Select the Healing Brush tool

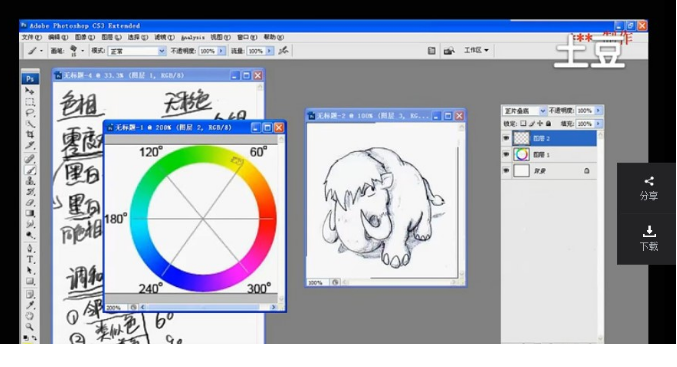29,159
